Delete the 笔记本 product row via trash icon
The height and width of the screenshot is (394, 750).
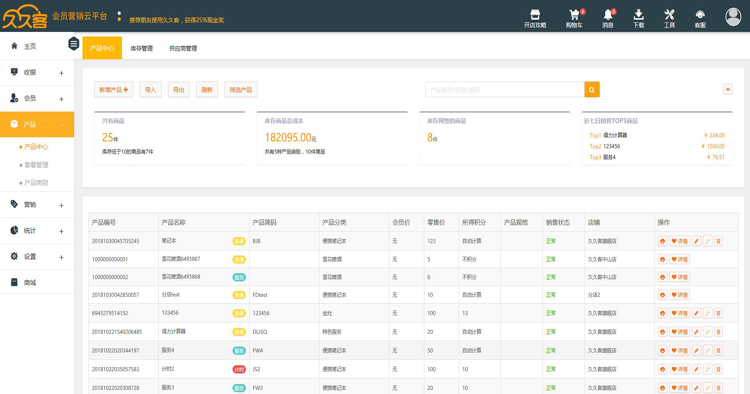pyautogui.click(x=718, y=241)
